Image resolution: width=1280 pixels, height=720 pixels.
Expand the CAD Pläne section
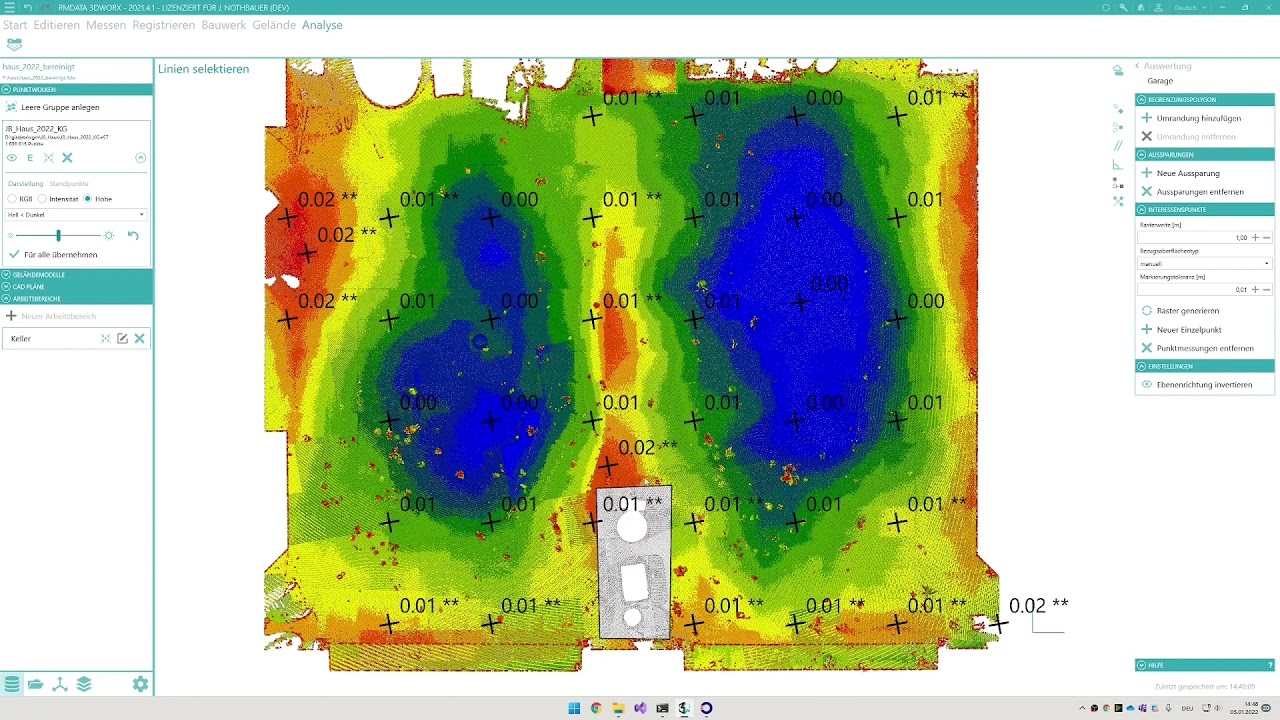76,287
